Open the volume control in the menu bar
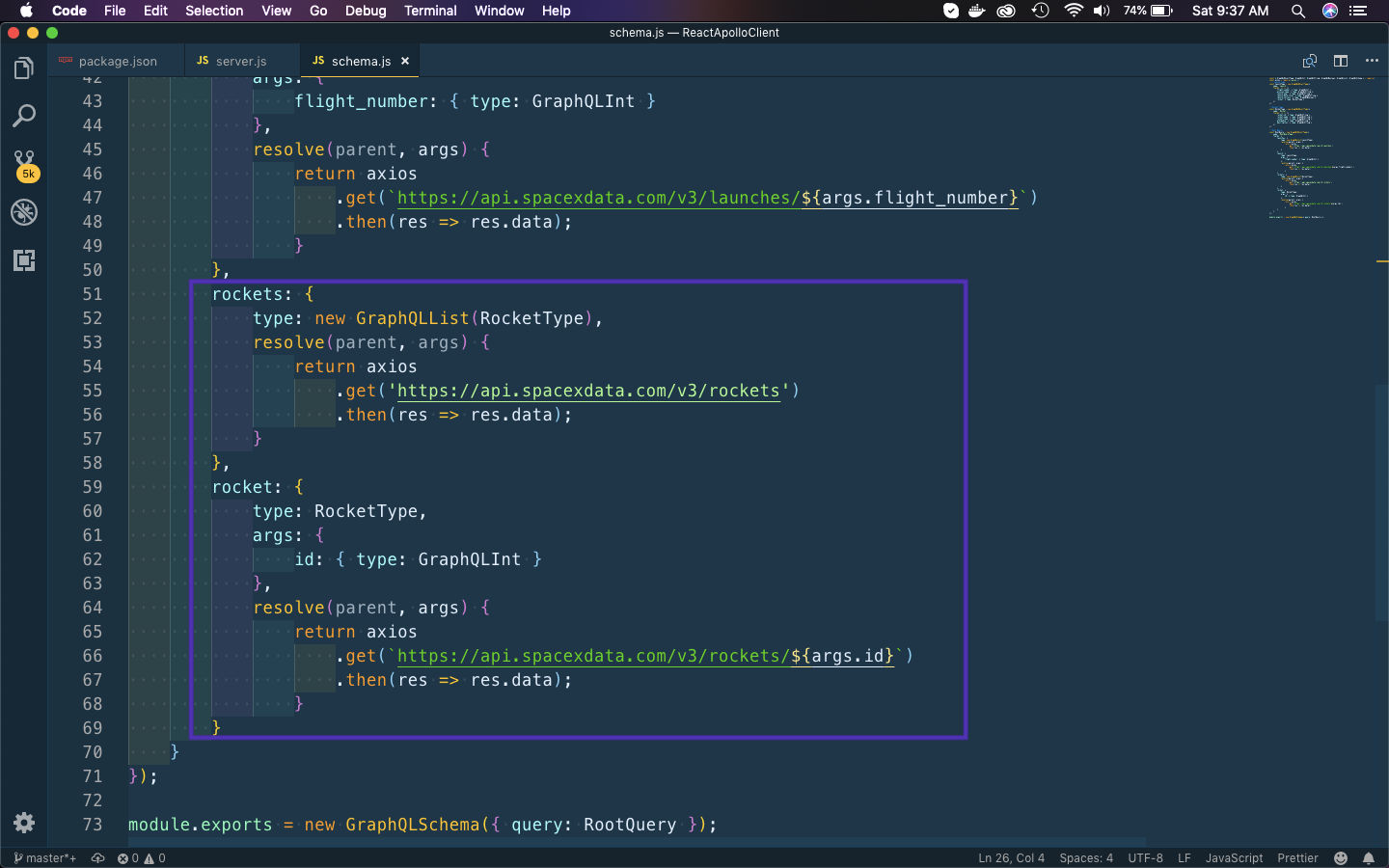This screenshot has height=868, width=1389. point(1101,11)
